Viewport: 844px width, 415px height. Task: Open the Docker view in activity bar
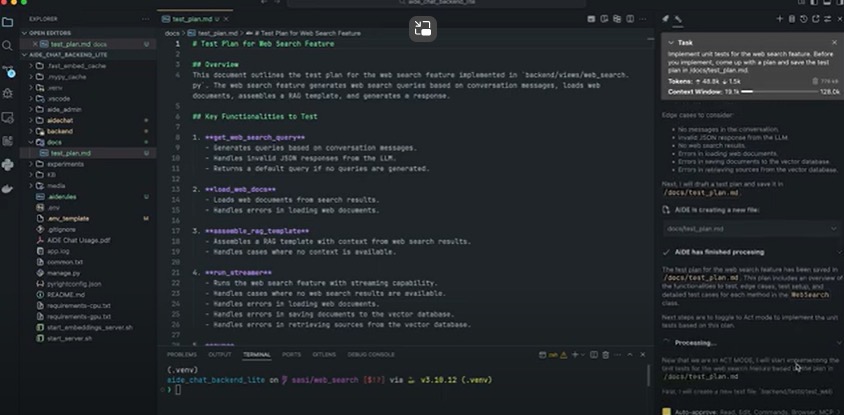click(x=8, y=188)
